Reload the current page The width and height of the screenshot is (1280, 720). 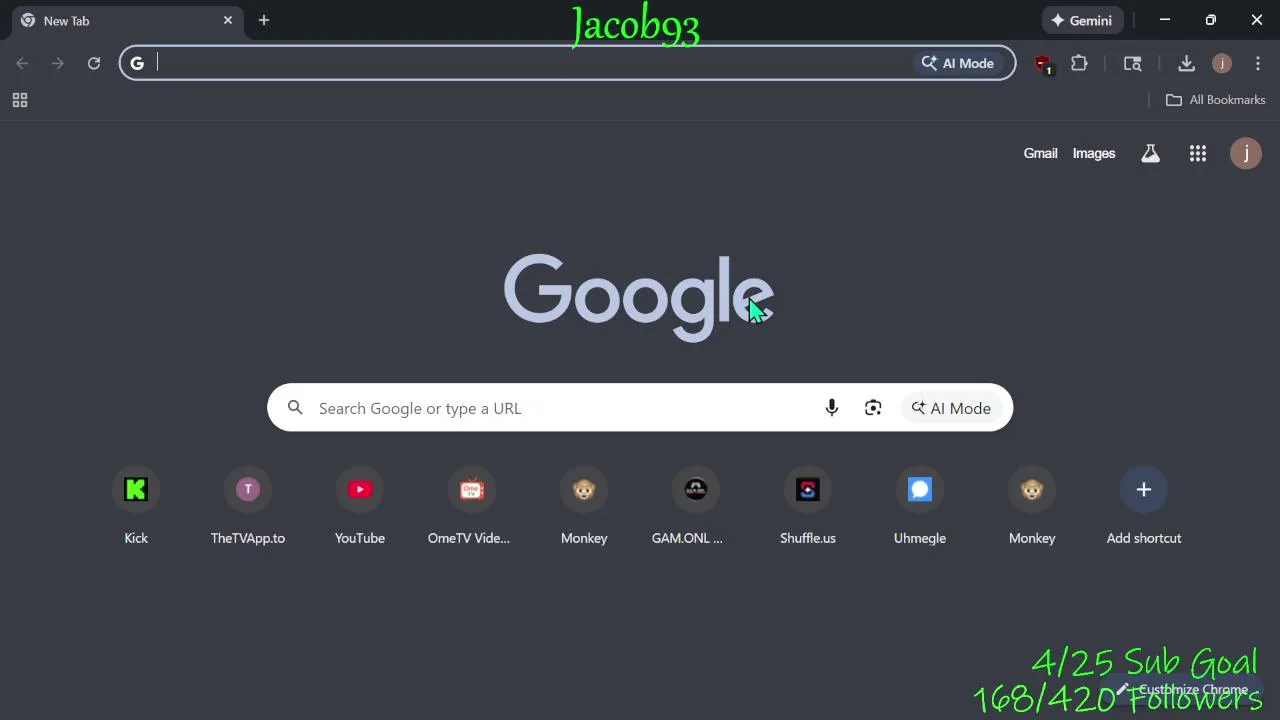coord(94,63)
